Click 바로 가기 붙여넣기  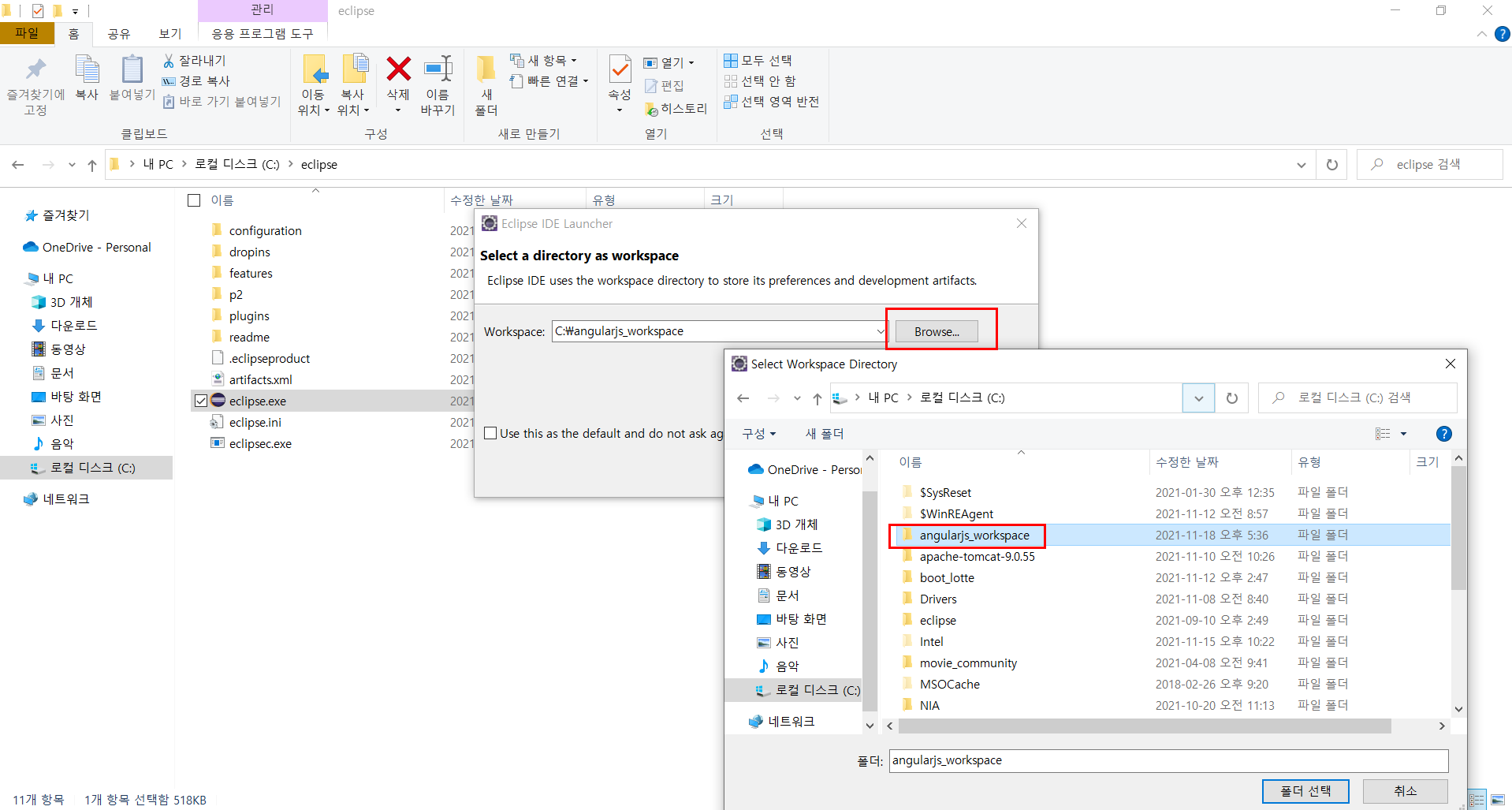point(222,102)
